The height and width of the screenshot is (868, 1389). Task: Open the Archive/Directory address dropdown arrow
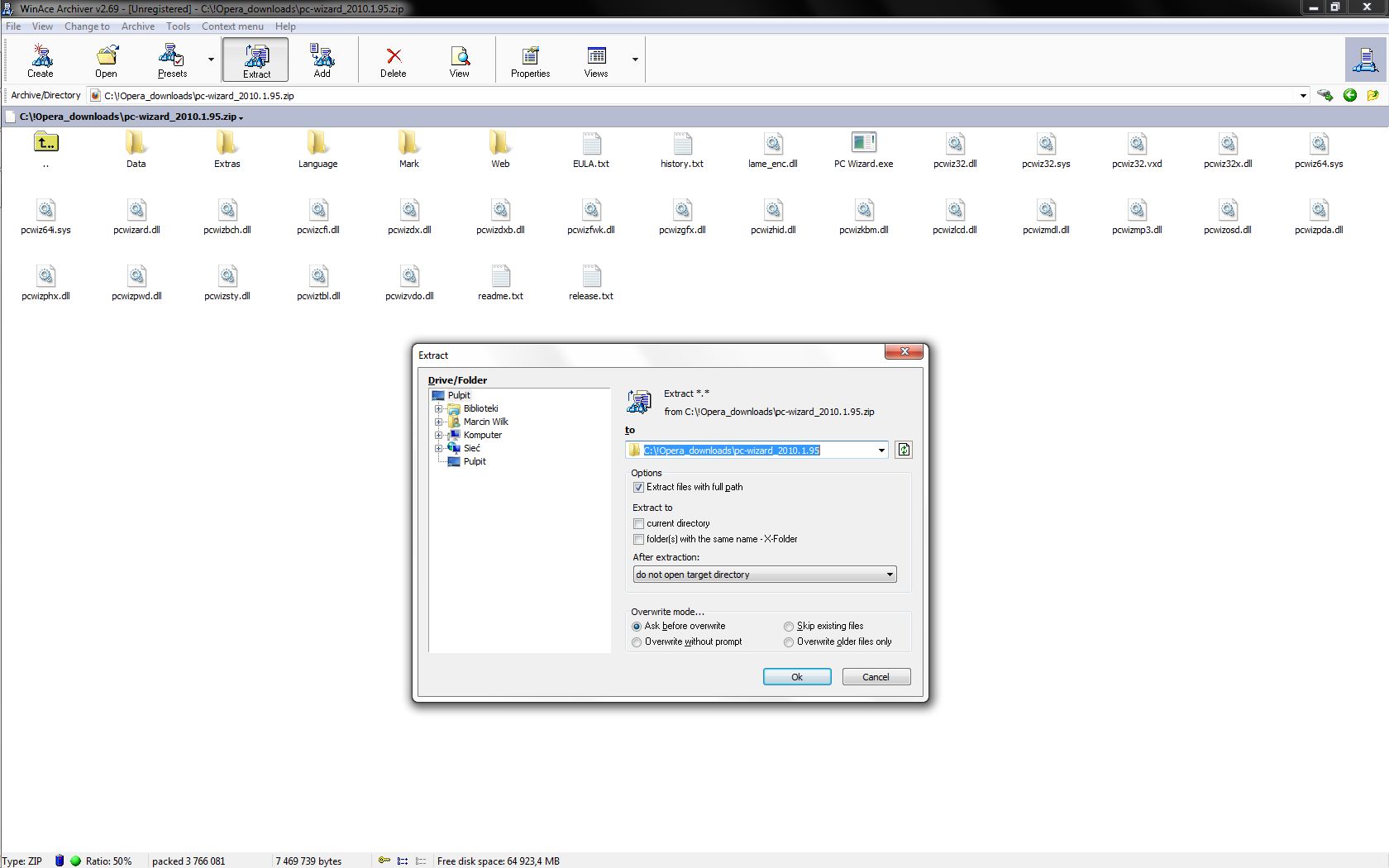tap(1303, 96)
